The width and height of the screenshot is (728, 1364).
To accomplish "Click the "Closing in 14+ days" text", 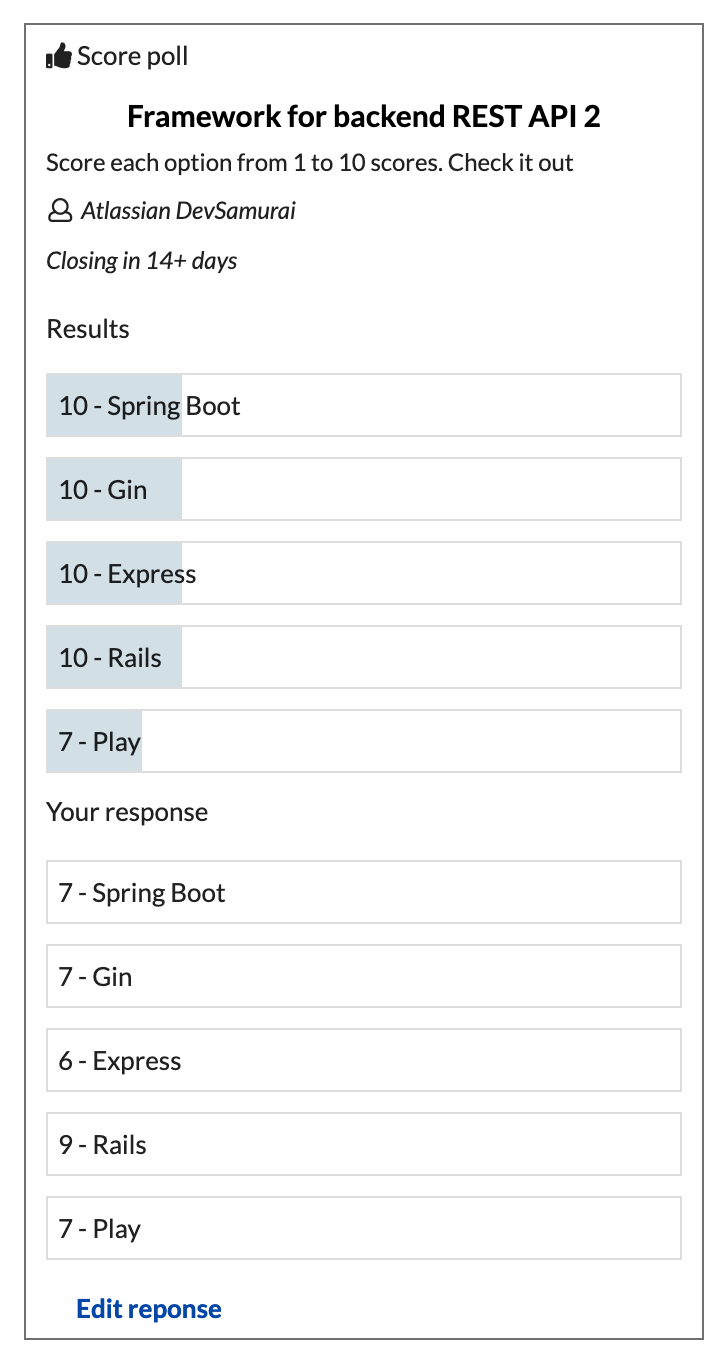I will click(x=142, y=261).
